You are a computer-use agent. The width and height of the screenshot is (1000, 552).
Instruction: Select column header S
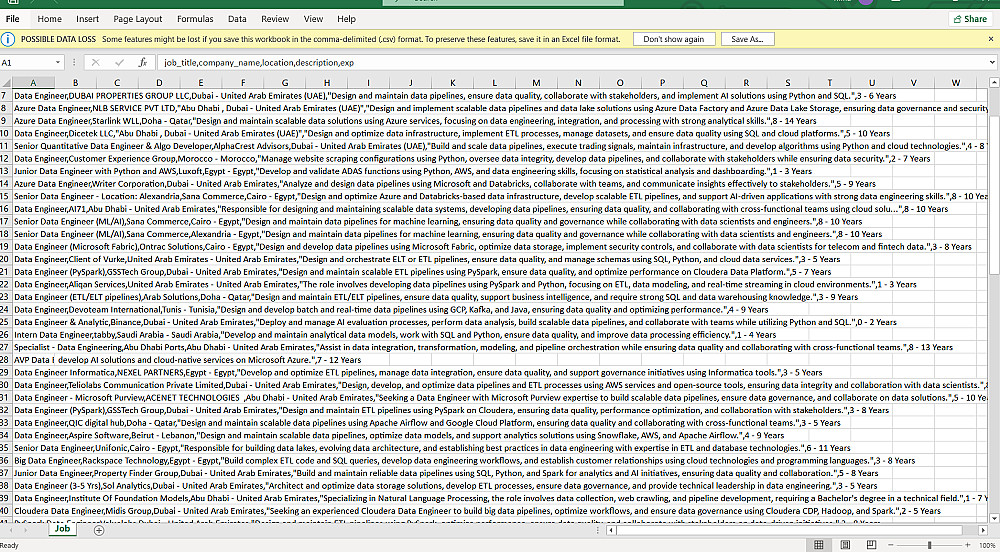pos(787,83)
